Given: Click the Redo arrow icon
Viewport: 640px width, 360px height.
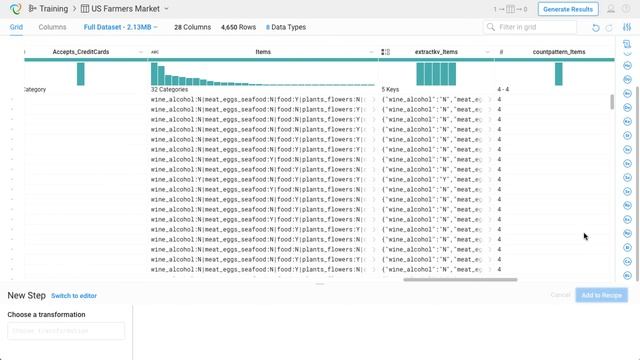Looking at the screenshot, I should pyautogui.click(x=609, y=28).
